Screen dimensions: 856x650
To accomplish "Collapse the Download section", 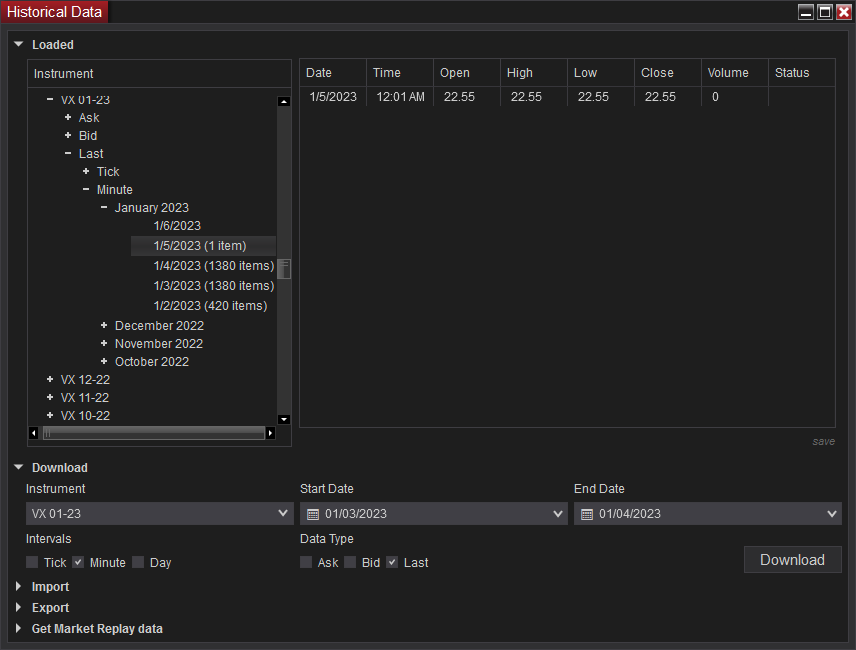I will pyautogui.click(x=19, y=467).
